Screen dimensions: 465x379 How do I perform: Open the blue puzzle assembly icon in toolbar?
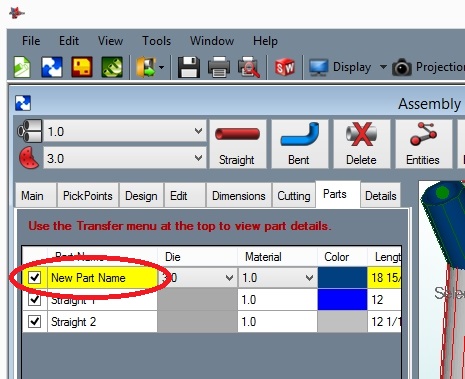(x=52, y=67)
